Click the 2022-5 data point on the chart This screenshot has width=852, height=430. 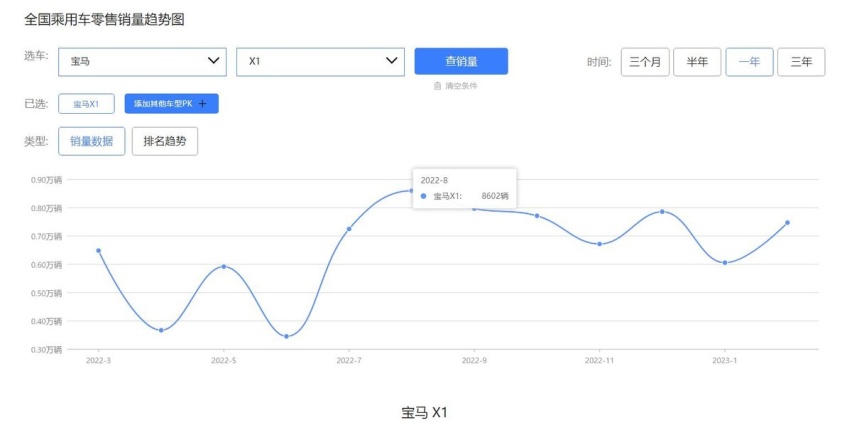click(224, 266)
